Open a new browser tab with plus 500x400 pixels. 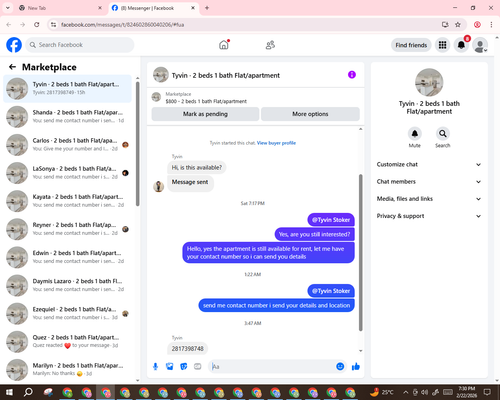207,8
